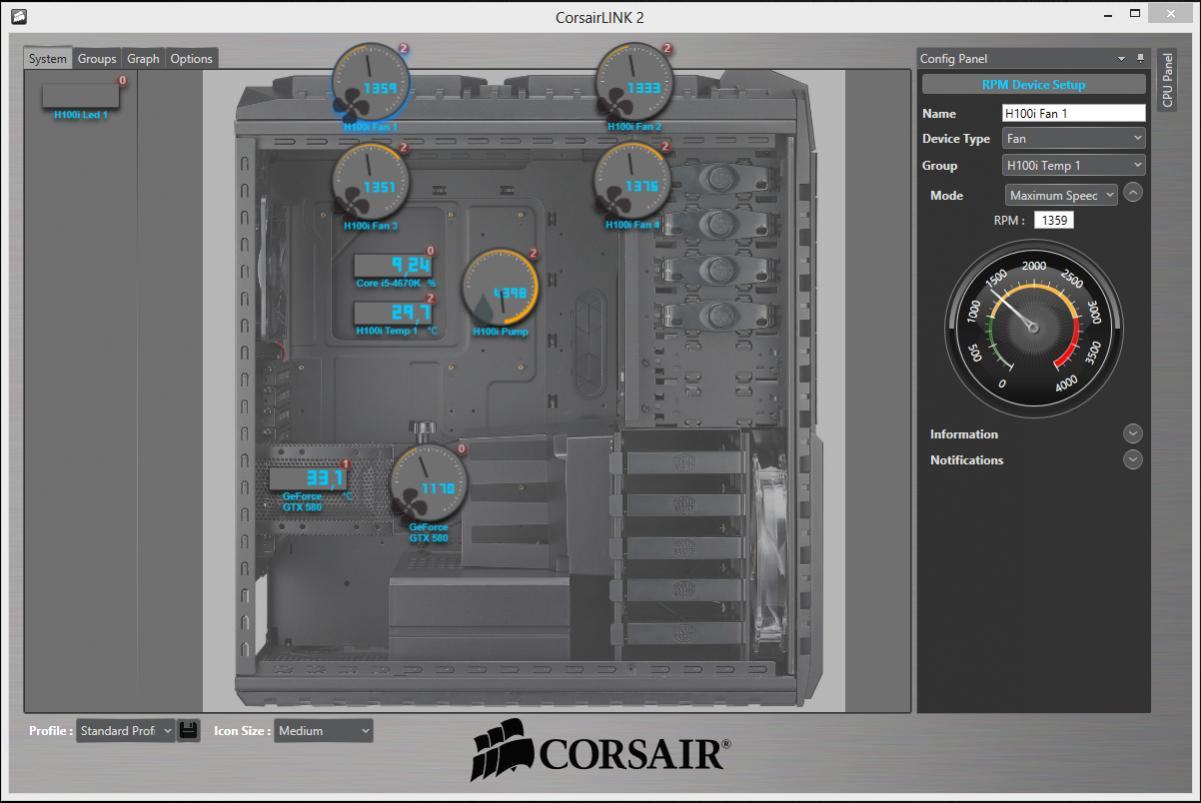This screenshot has height=803, width=1201.
Task: Minimize the CorsairLINK 2 window
Action: (1108, 15)
